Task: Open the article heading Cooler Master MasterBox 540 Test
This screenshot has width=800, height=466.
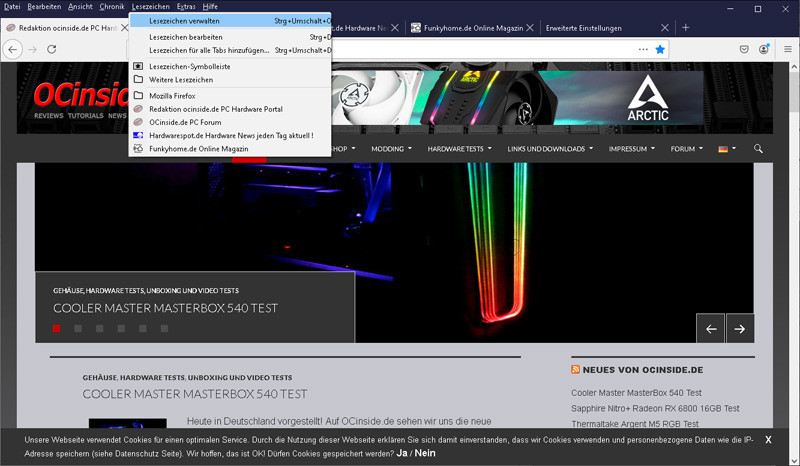Action: [x=195, y=394]
